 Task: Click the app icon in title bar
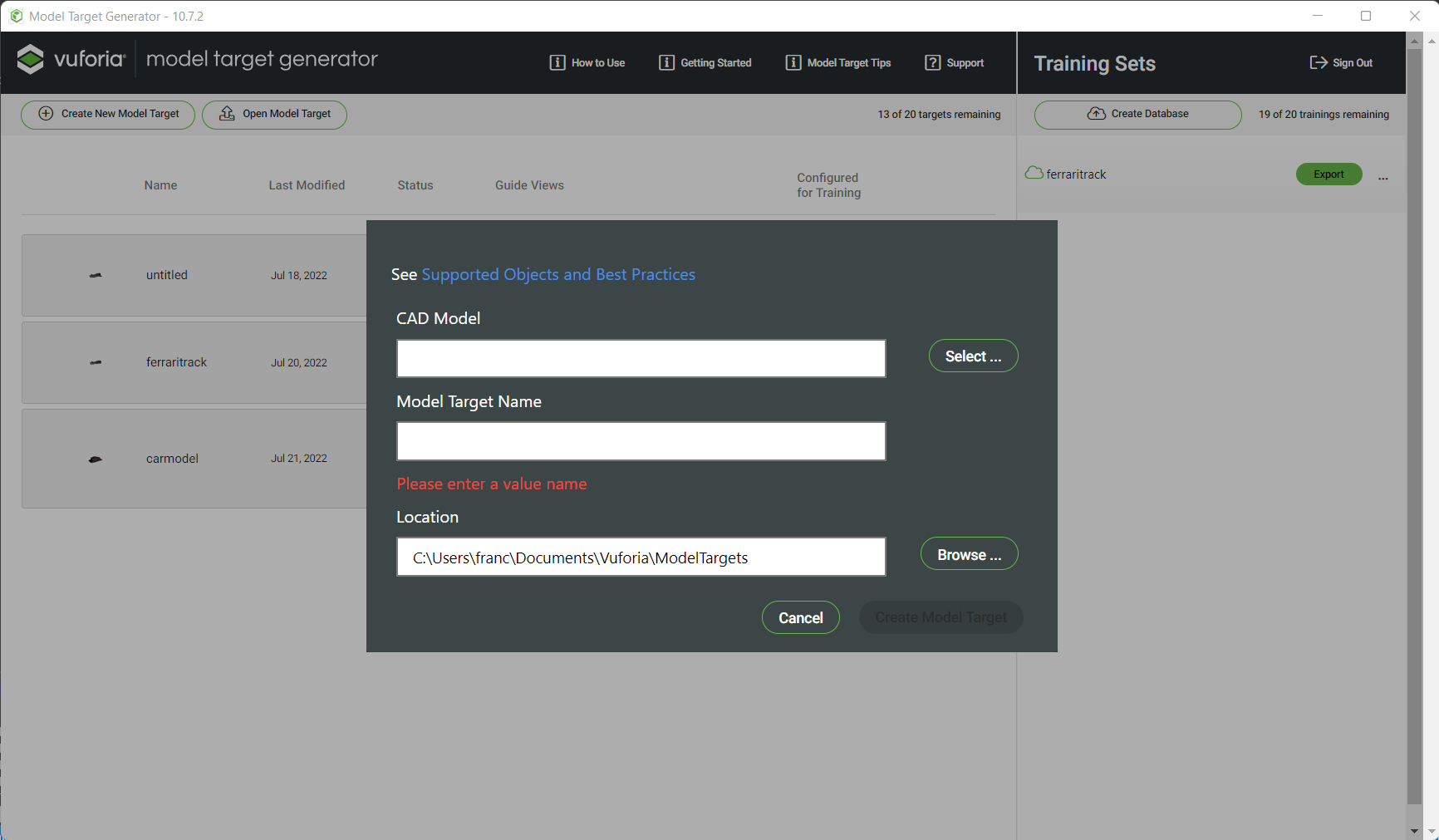coord(17,16)
